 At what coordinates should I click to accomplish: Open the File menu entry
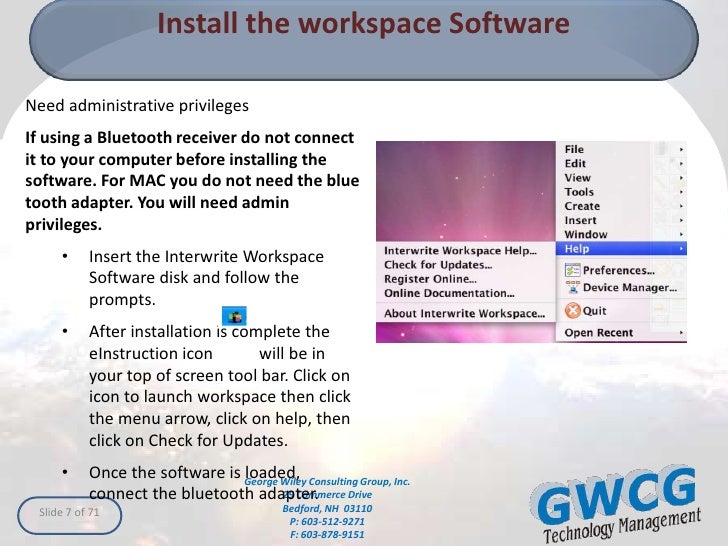pos(621,149)
